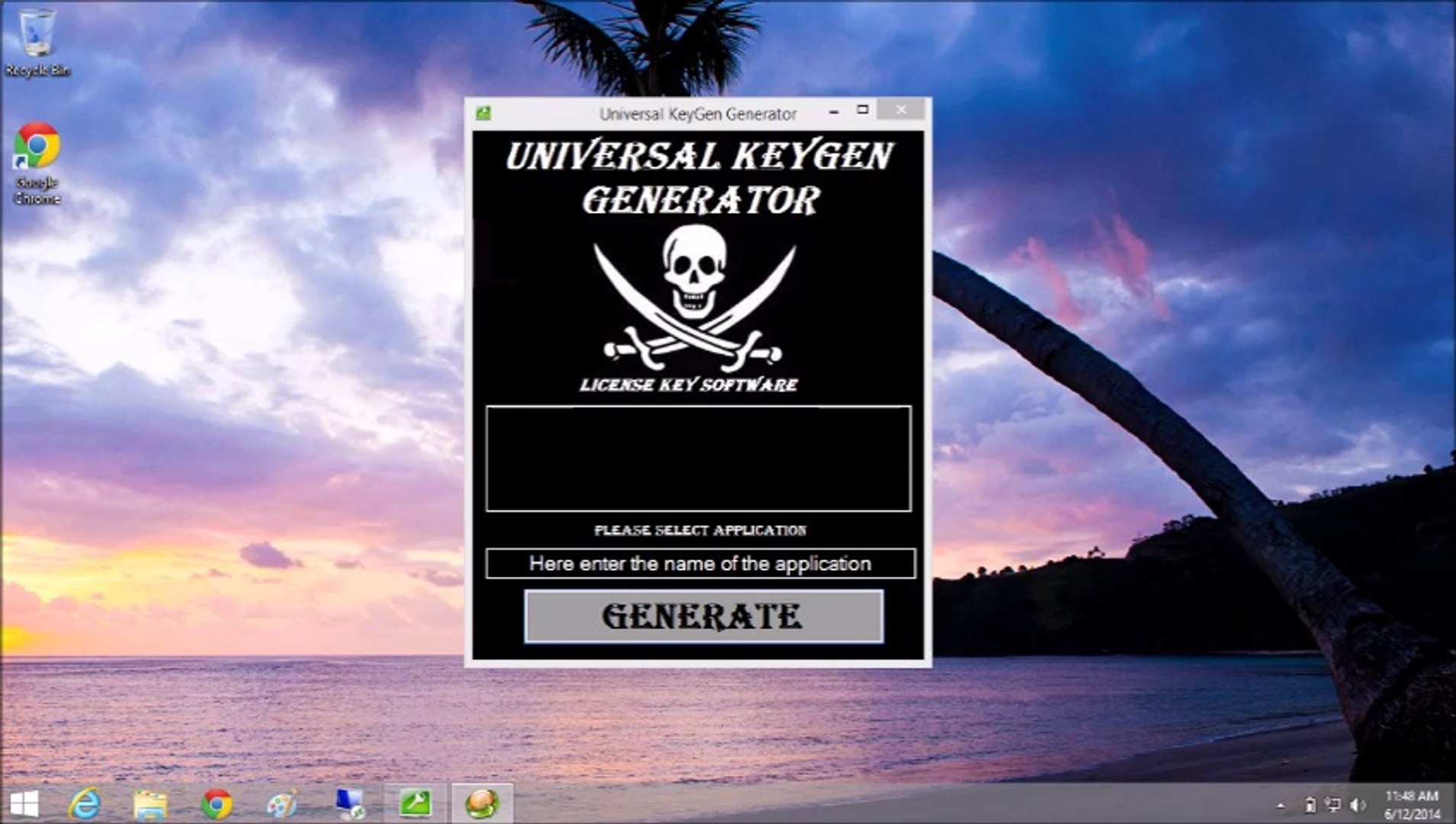This screenshot has width=1456, height=824.
Task: Click the skull and crossed swords logo
Action: (x=694, y=297)
